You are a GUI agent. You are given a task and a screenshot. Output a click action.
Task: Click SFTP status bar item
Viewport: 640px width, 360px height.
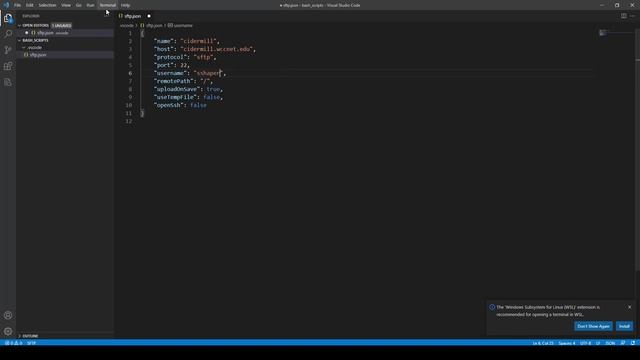(31, 343)
